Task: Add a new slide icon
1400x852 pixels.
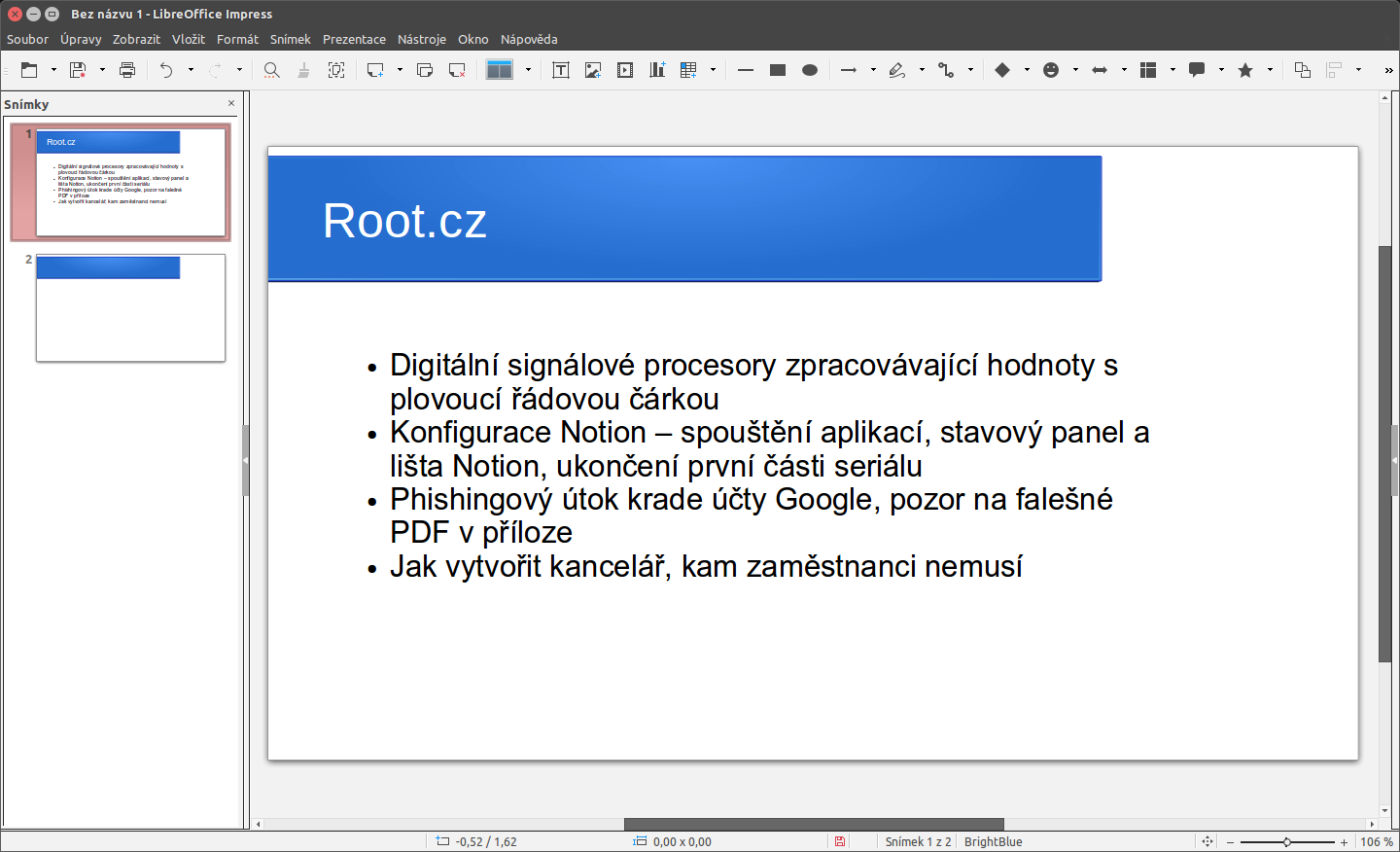Action: 375,70
